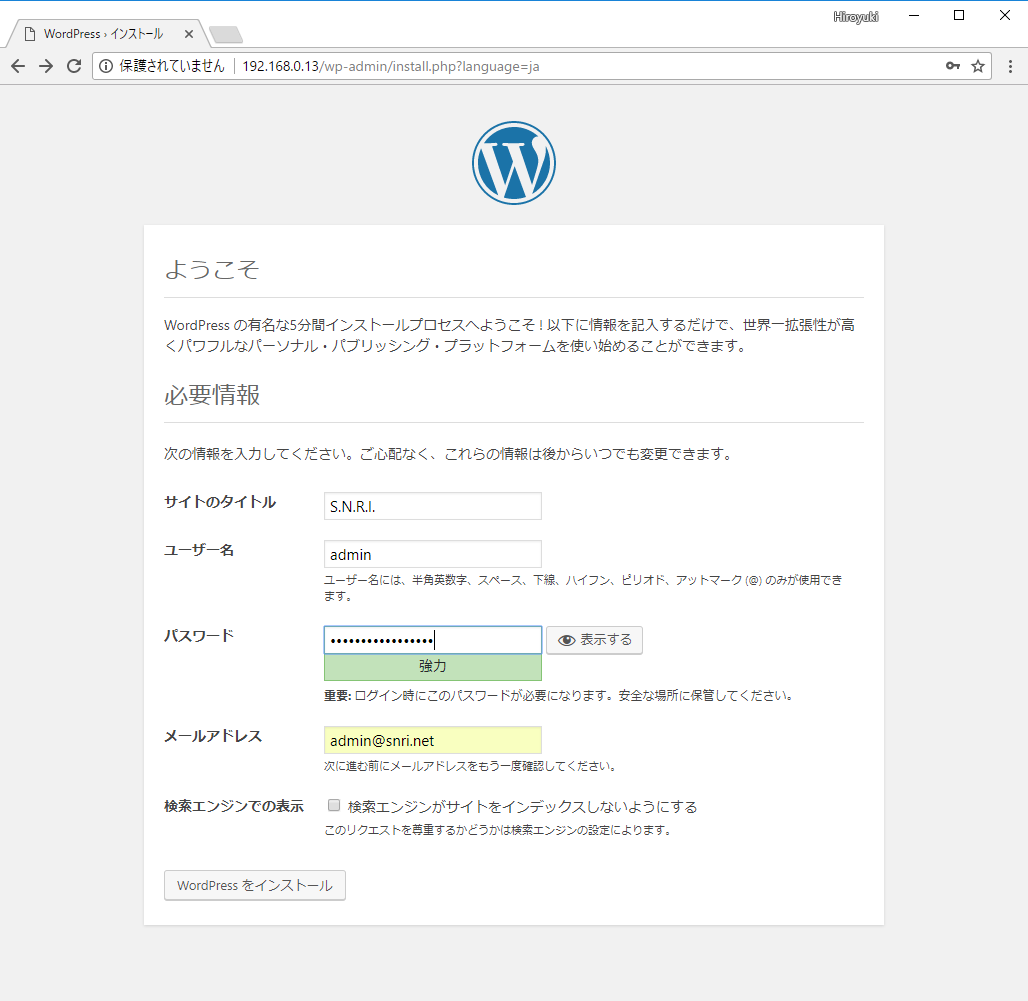
Task: Check 検索エンジンがサイトをインデックスしない checkbox
Action: [334, 805]
